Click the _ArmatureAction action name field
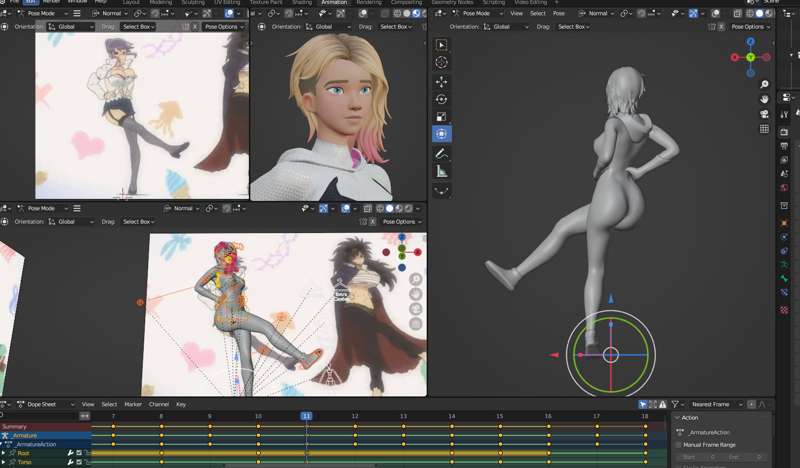The height and width of the screenshot is (468, 800). click(709, 432)
